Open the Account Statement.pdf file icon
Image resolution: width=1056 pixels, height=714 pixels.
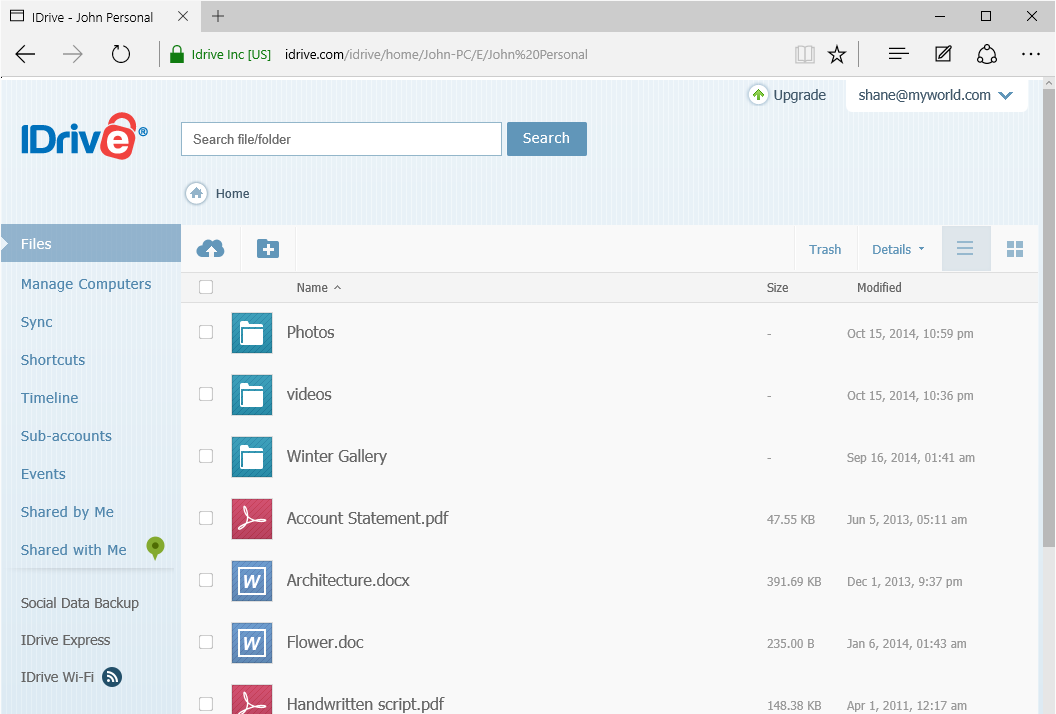(252, 518)
